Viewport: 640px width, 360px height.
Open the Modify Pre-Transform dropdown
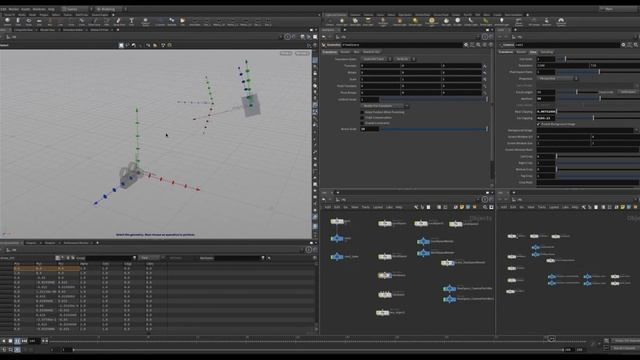(x=385, y=106)
